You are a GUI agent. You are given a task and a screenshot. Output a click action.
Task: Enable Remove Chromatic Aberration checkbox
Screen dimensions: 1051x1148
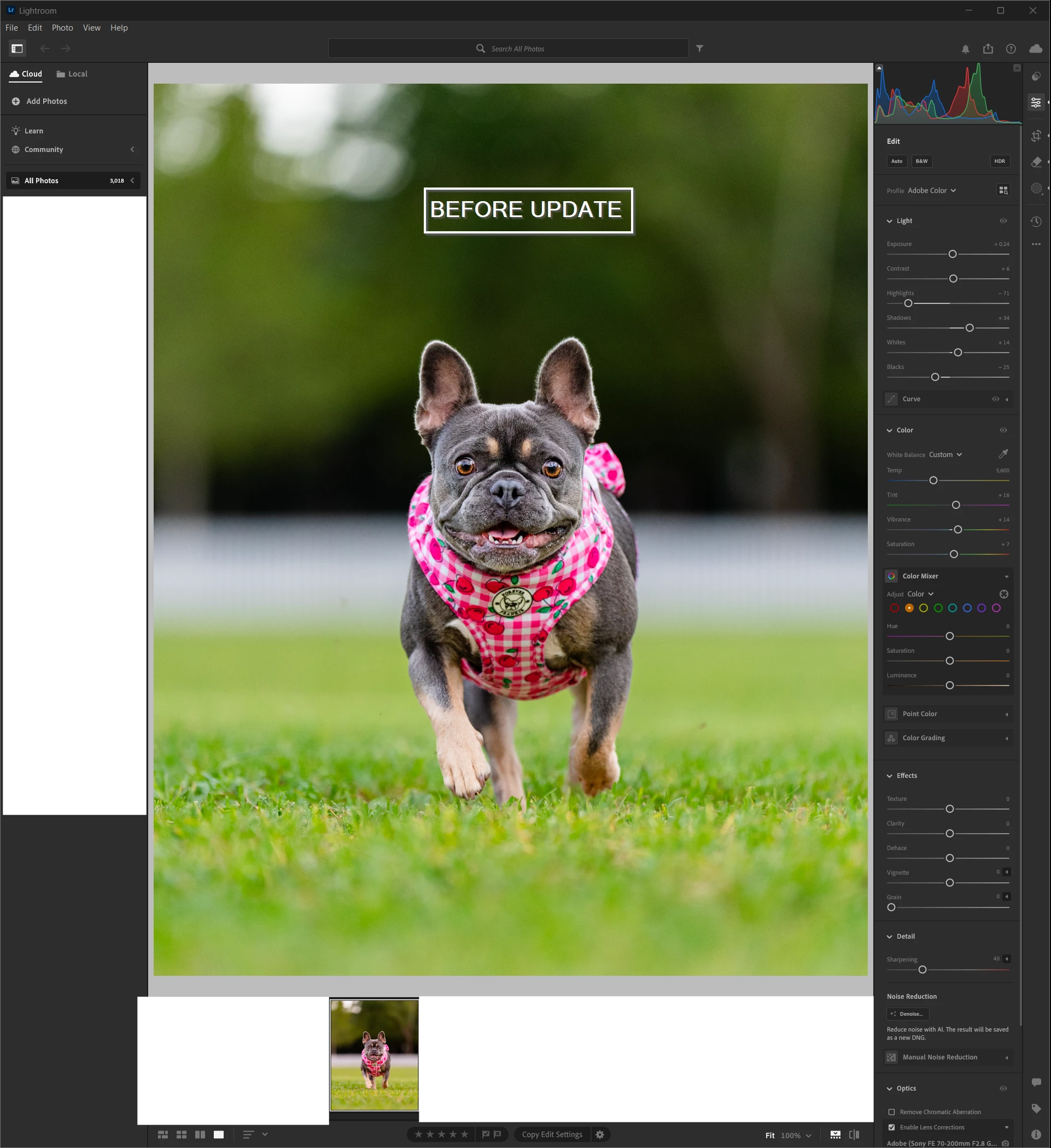pos(892,1111)
